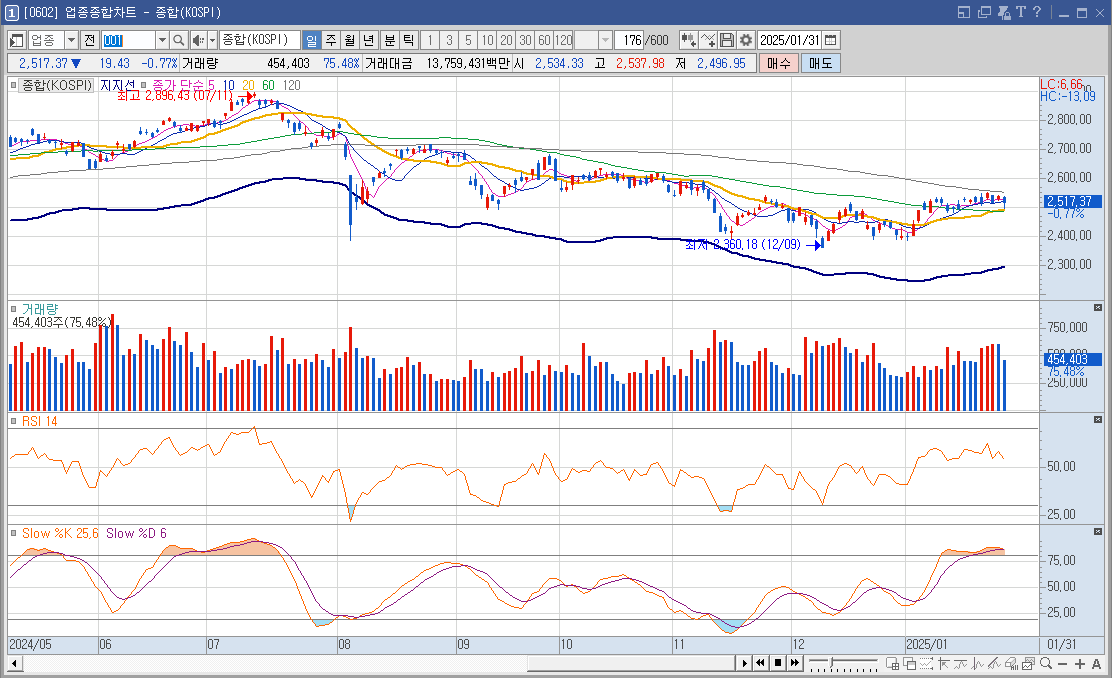Focus the 001 code input field
The width and height of the screenshot is (1112, 678).
[x=128, y=40]
